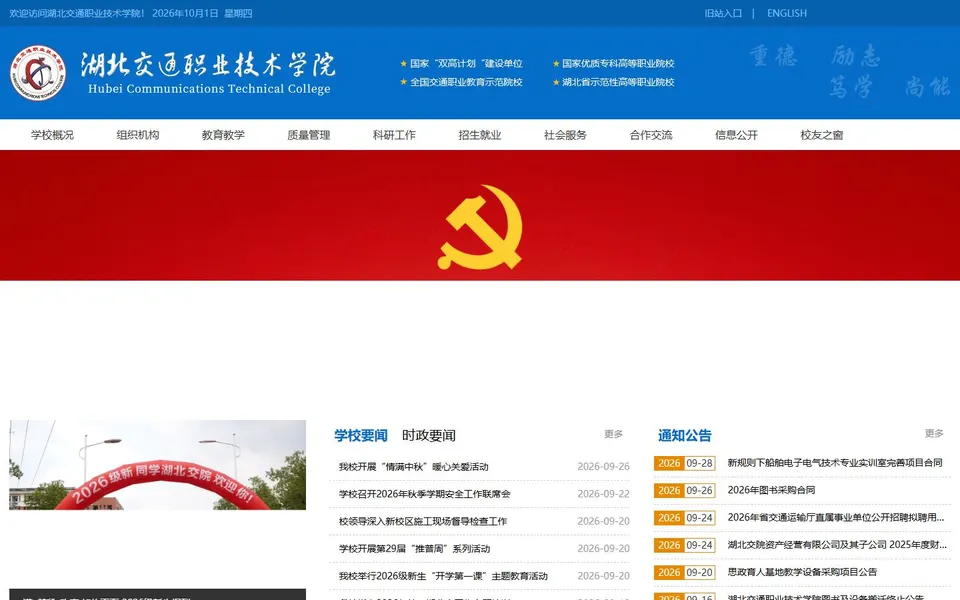Open news 校领导深入新校区施工现场督导检查工作
Screen dimensions: 960x600
[422, 522]
